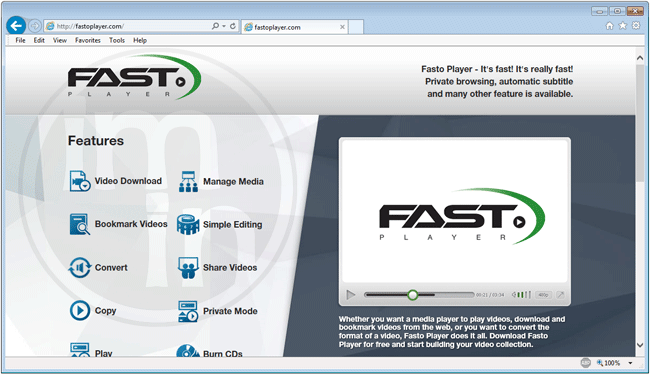Click the Features heading
The height and width of the screenshot is (375, 650).
pos(96,141)
